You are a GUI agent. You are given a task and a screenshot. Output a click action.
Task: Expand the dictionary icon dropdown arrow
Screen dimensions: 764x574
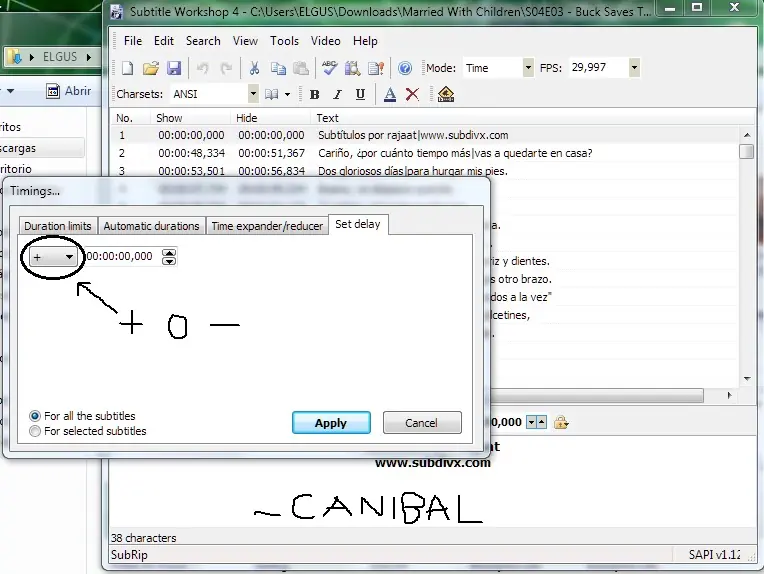(287, 95)
